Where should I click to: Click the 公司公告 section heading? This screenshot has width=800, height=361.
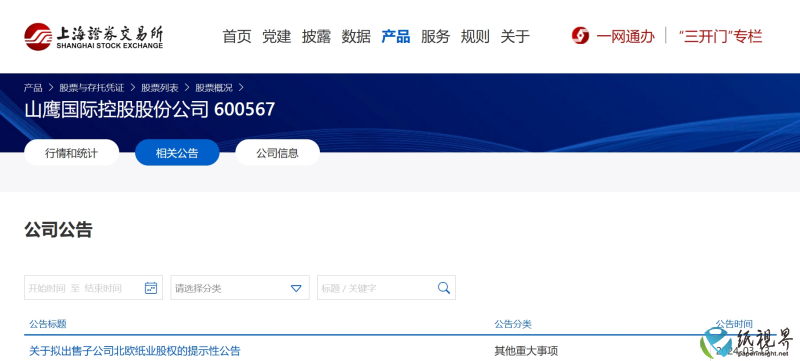tap(58, 230)
